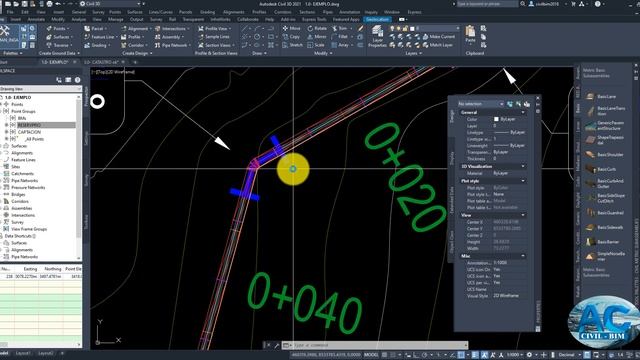640x360 pixels.
Task: Click the Sample Lines ribbon tool
Action: pos(214,37)
